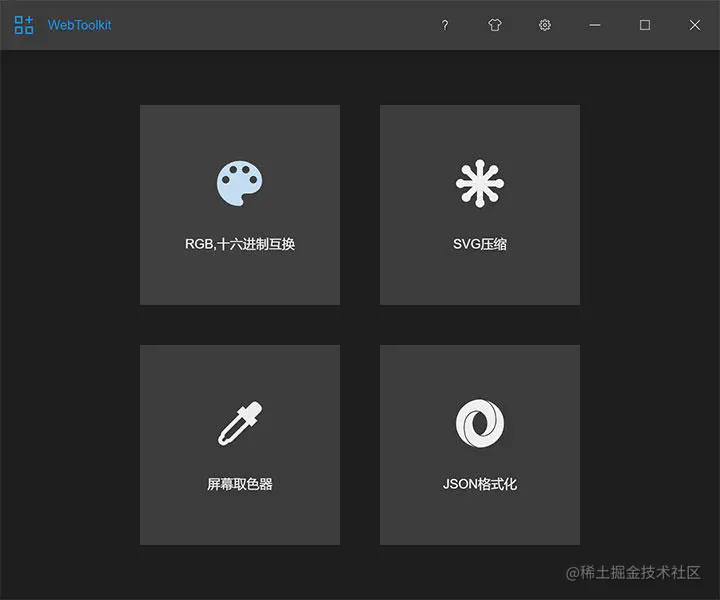
Task: Click the eyedropper icon
Action: [x=240, y=423]
